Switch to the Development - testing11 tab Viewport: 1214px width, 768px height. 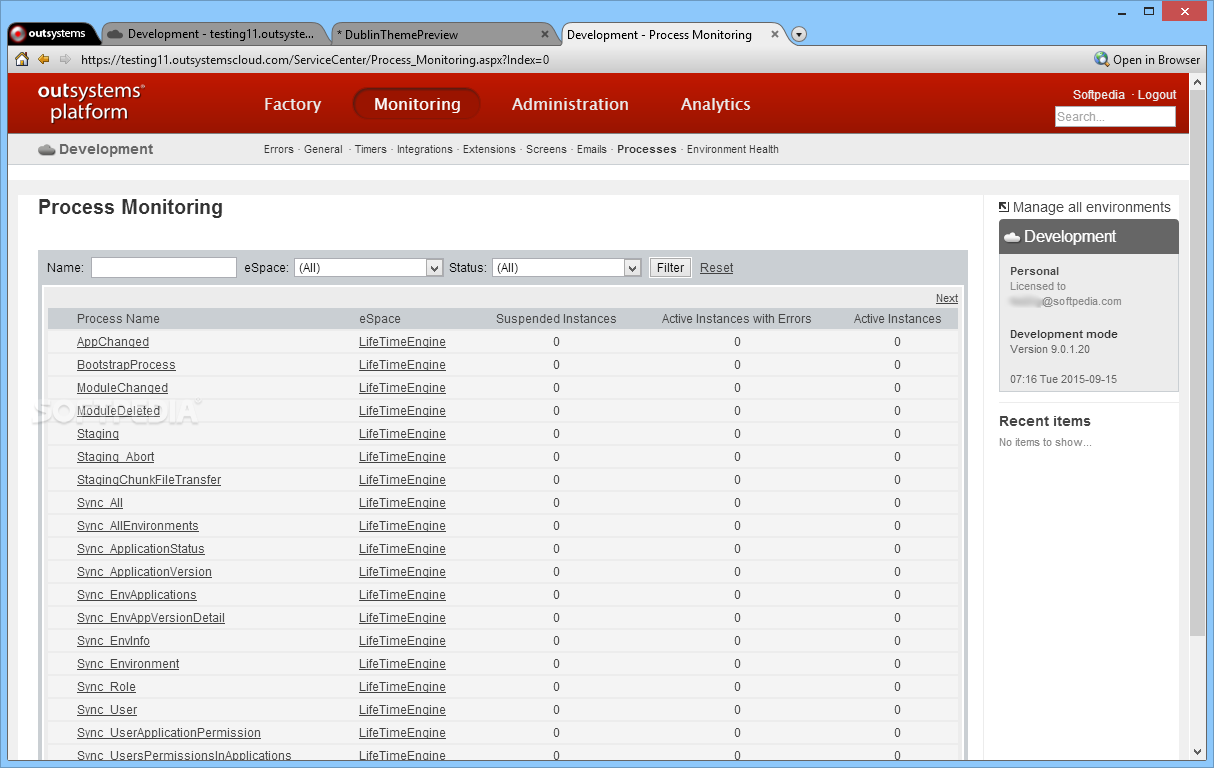[215, 34]
